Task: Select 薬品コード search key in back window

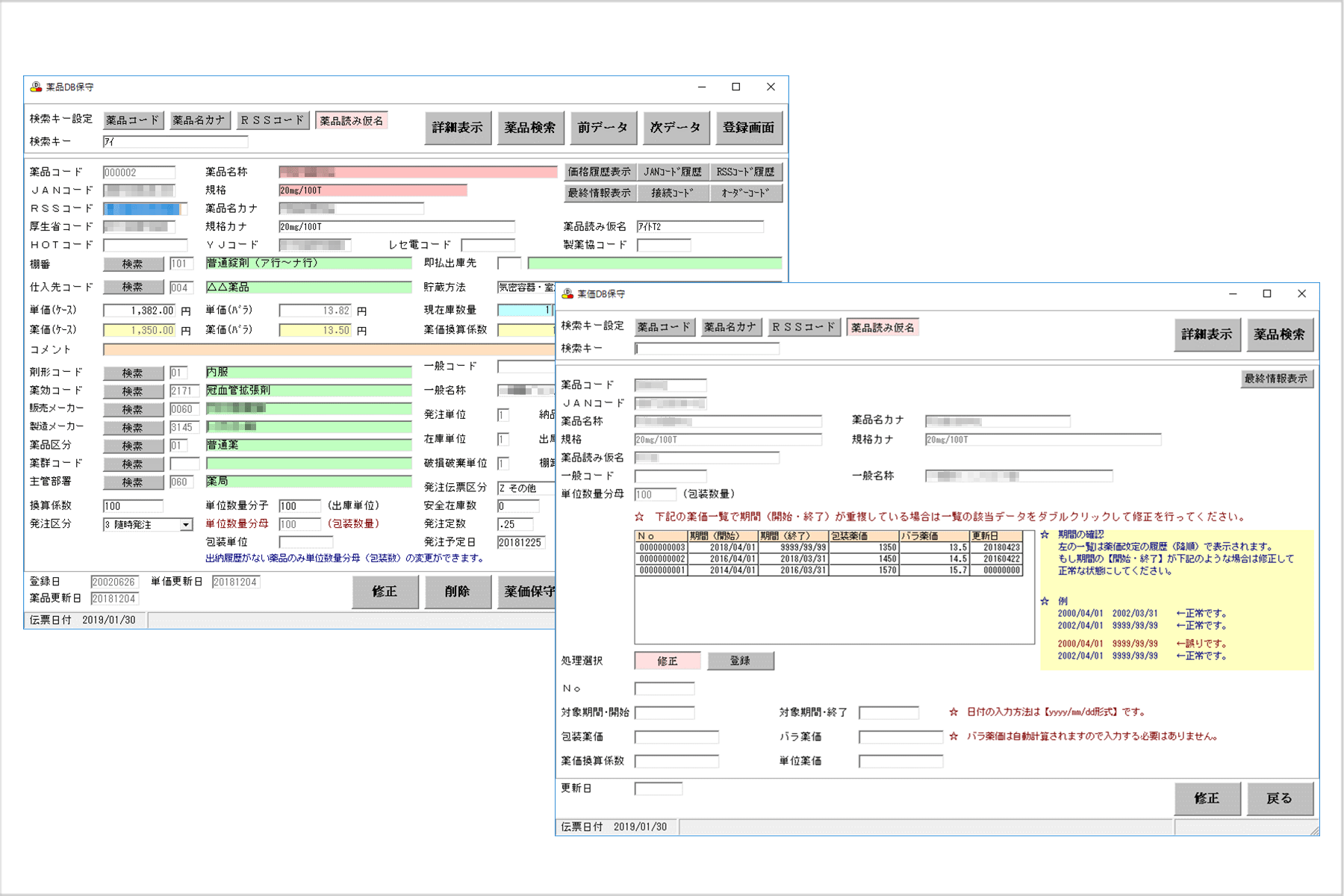Action: click(133, 120)
